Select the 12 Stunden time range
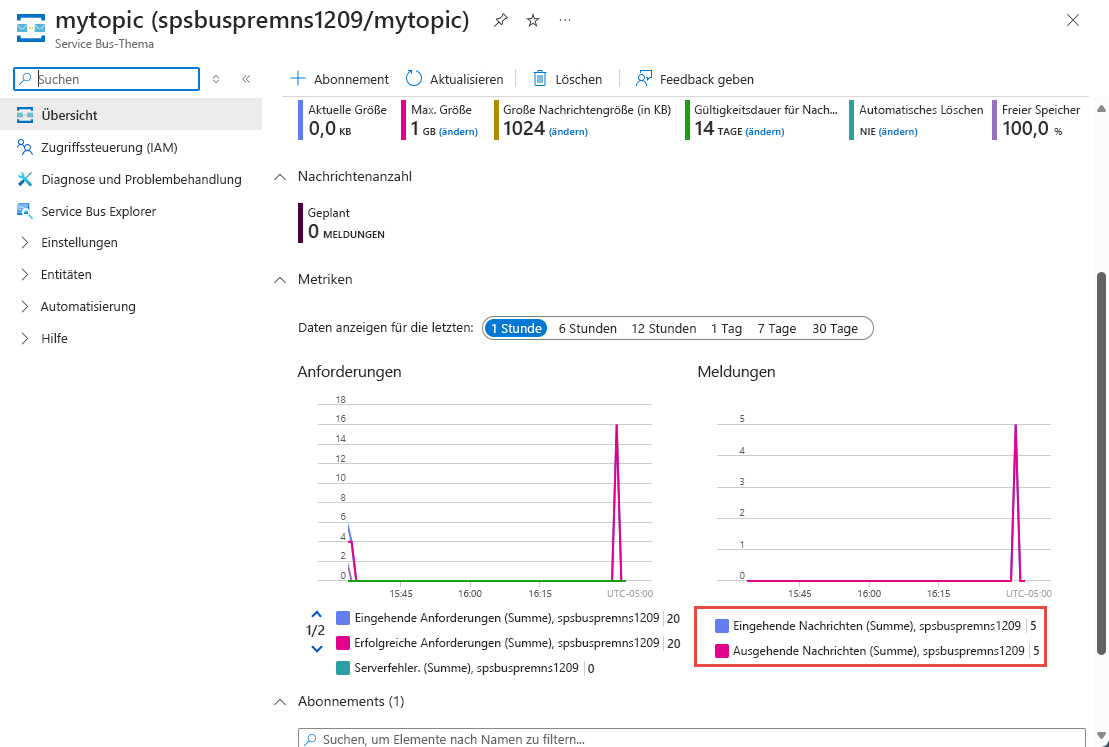Screen dimensions: 1109x747 click(x=663, y=328)
